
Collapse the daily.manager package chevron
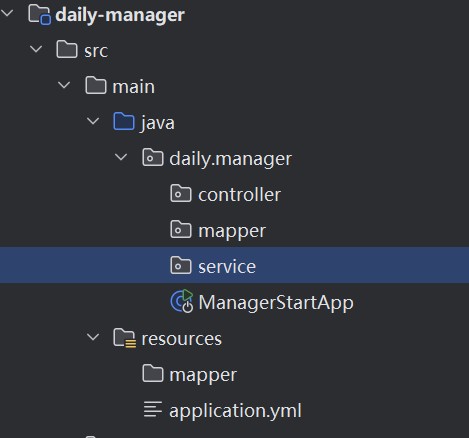[x=121, y=157]
